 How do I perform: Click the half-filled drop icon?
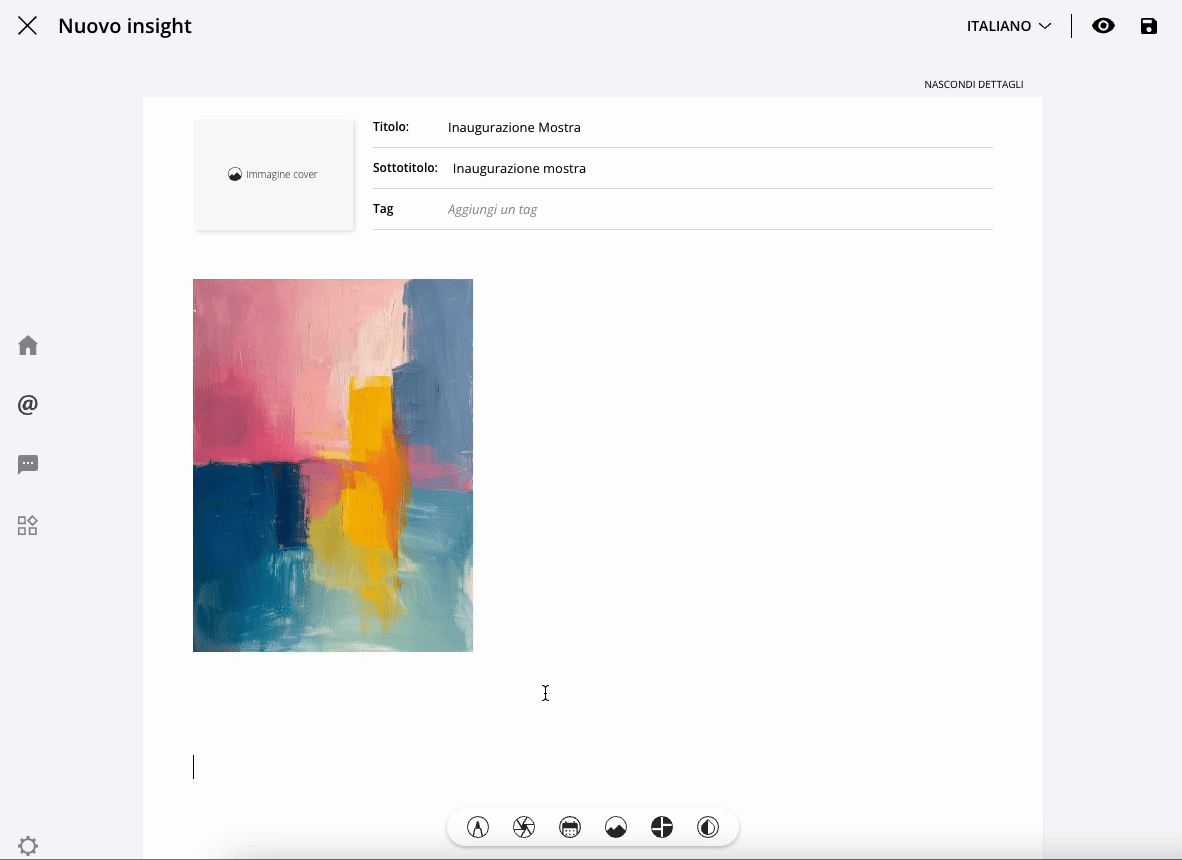coord(708,827)
